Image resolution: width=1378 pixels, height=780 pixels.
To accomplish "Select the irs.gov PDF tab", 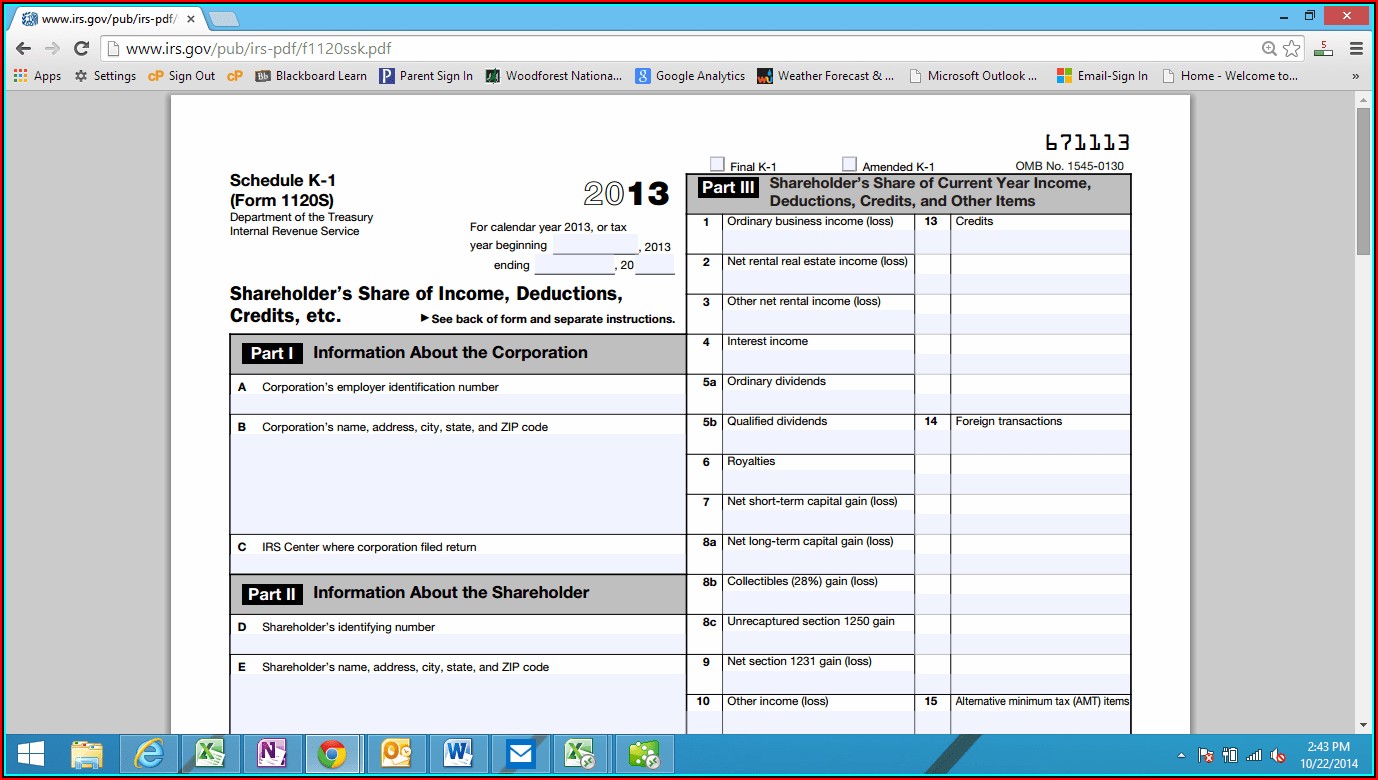I will pyautogui.click(x=100, y=19).
